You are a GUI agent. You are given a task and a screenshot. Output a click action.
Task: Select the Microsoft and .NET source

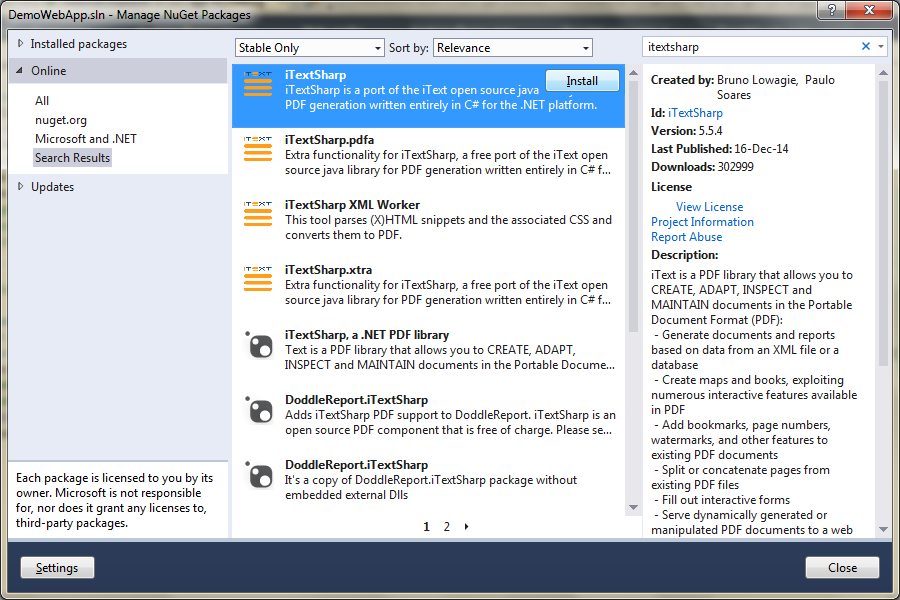pos(86,139)
